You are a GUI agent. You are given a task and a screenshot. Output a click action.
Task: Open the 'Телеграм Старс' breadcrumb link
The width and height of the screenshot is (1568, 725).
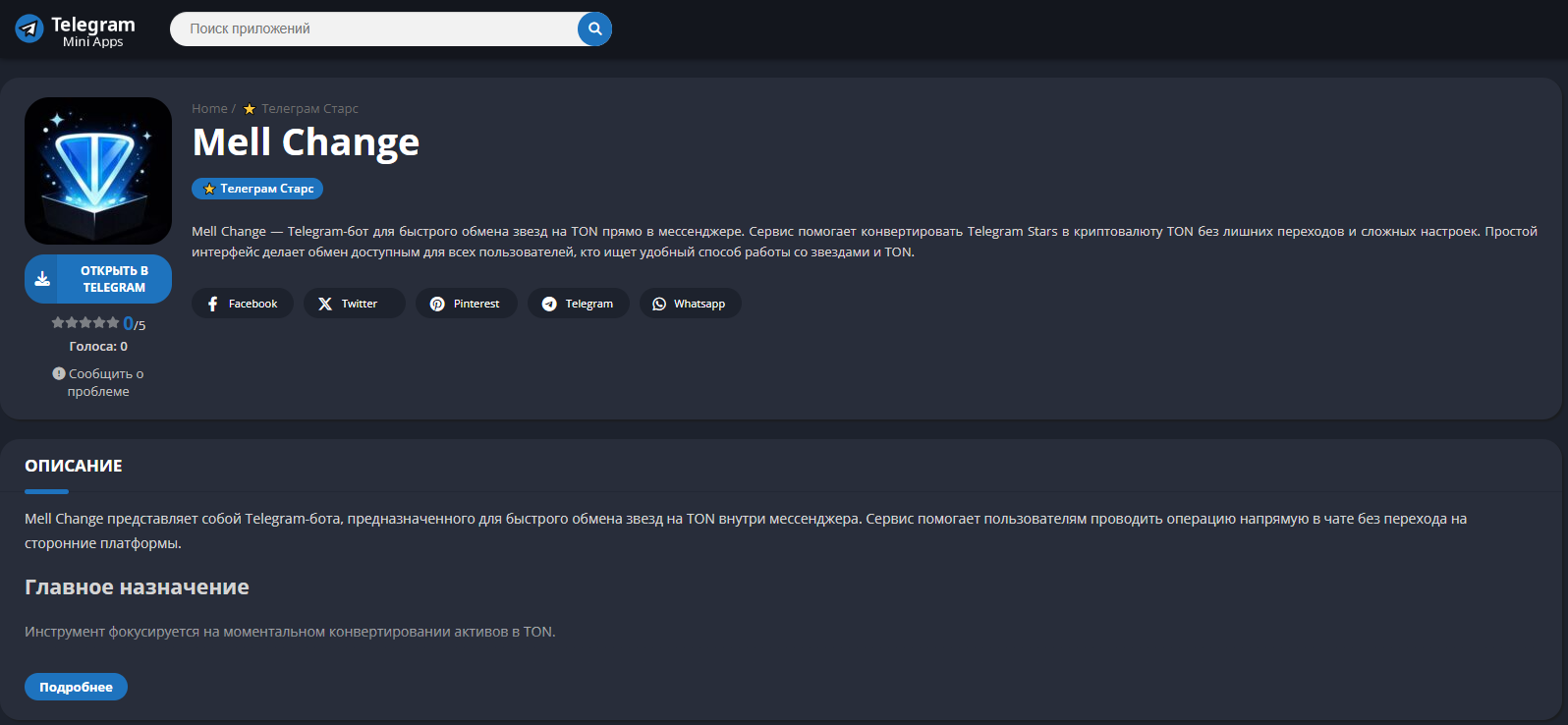[x=309, y=109]
